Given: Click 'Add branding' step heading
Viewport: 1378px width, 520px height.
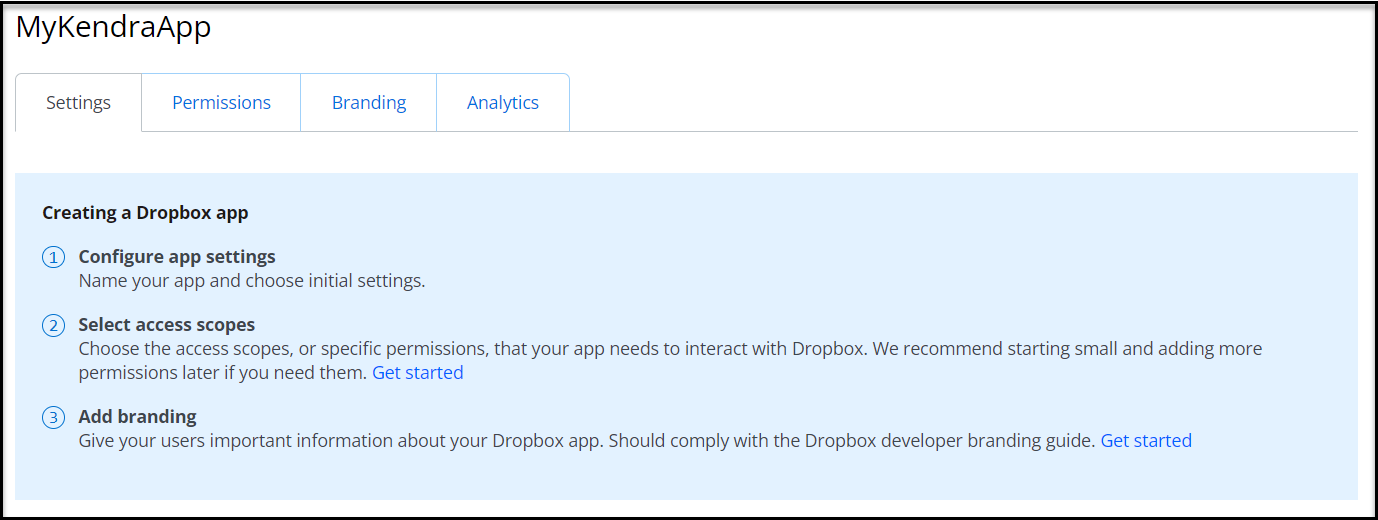Looking at the screenshot, I should [138, 417].
